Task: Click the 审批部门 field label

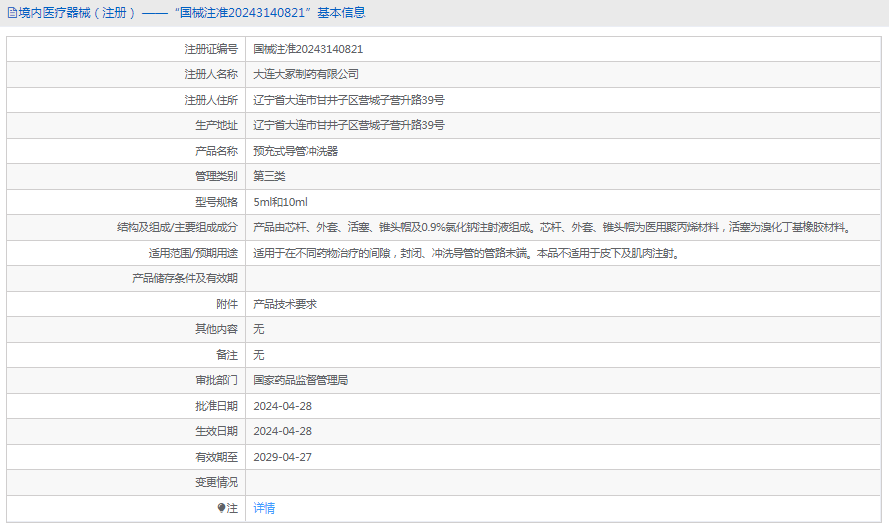Action: coord(217,380)
